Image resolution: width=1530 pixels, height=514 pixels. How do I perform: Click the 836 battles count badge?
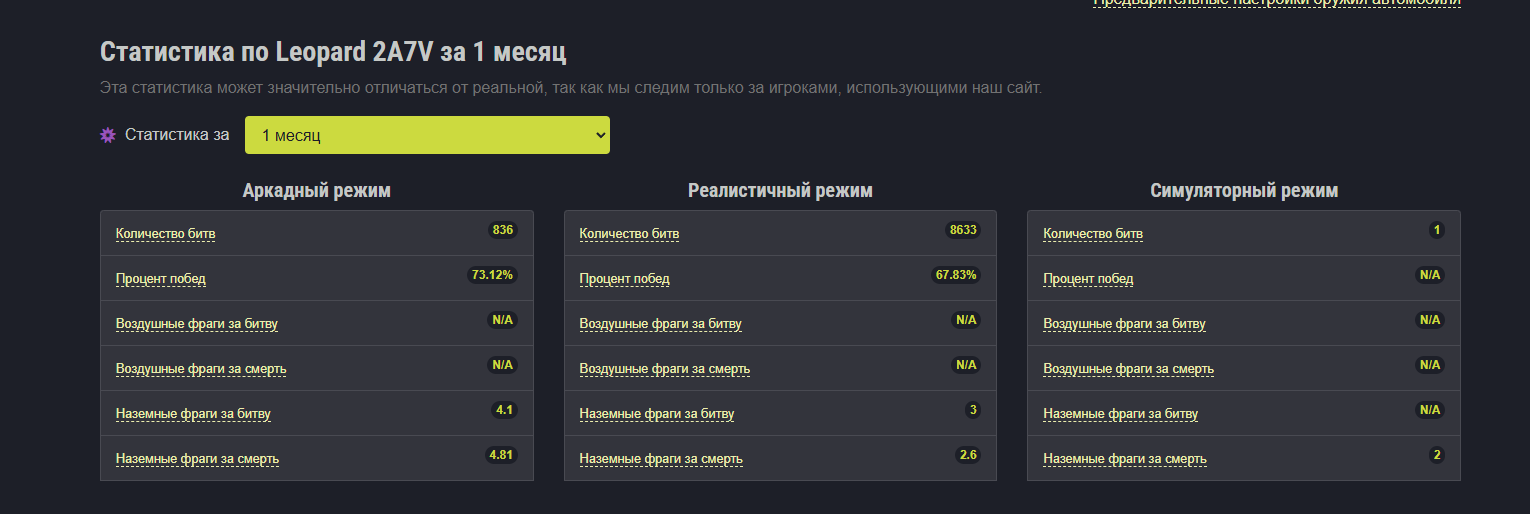coord(503,230)
